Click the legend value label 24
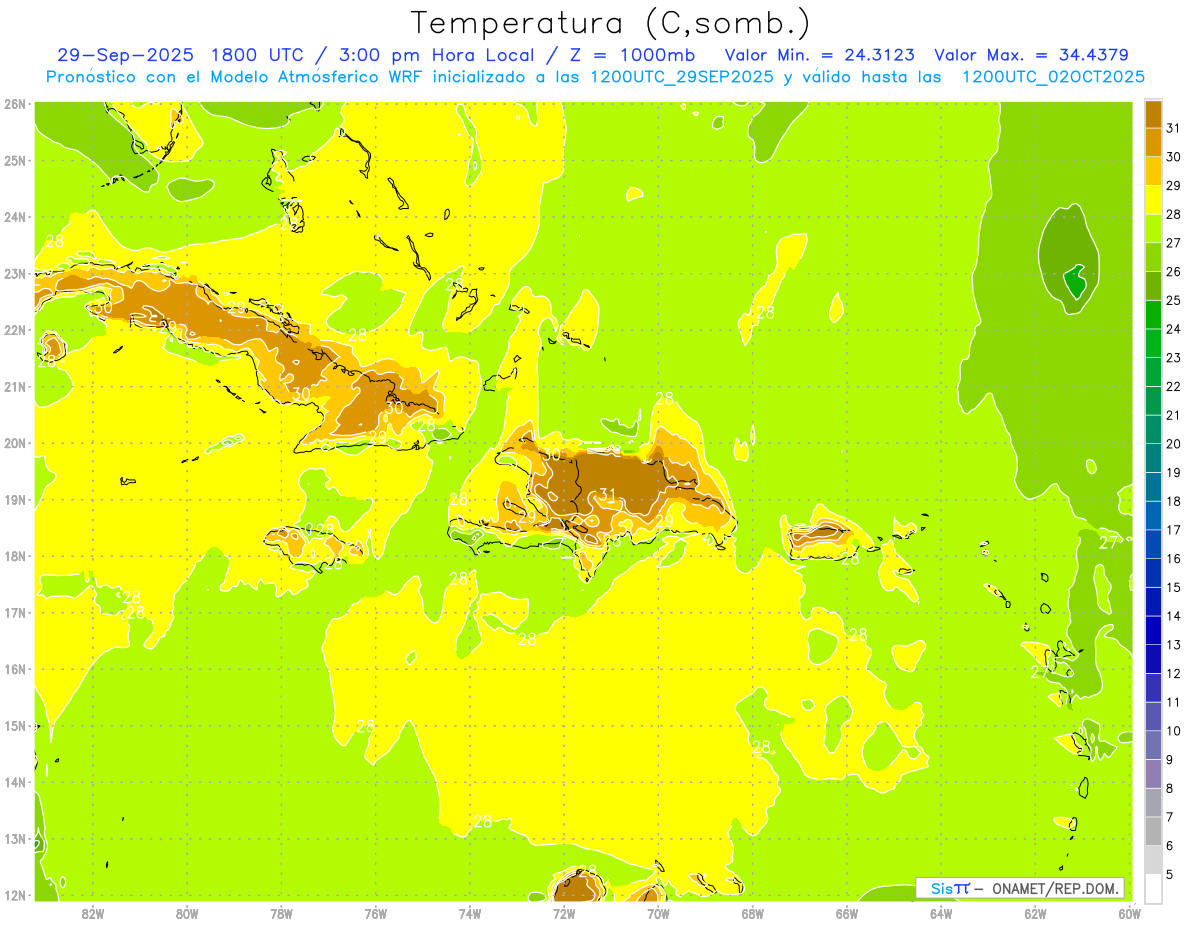Screen dimensions: 1200x927 [x=1174, y=329]
